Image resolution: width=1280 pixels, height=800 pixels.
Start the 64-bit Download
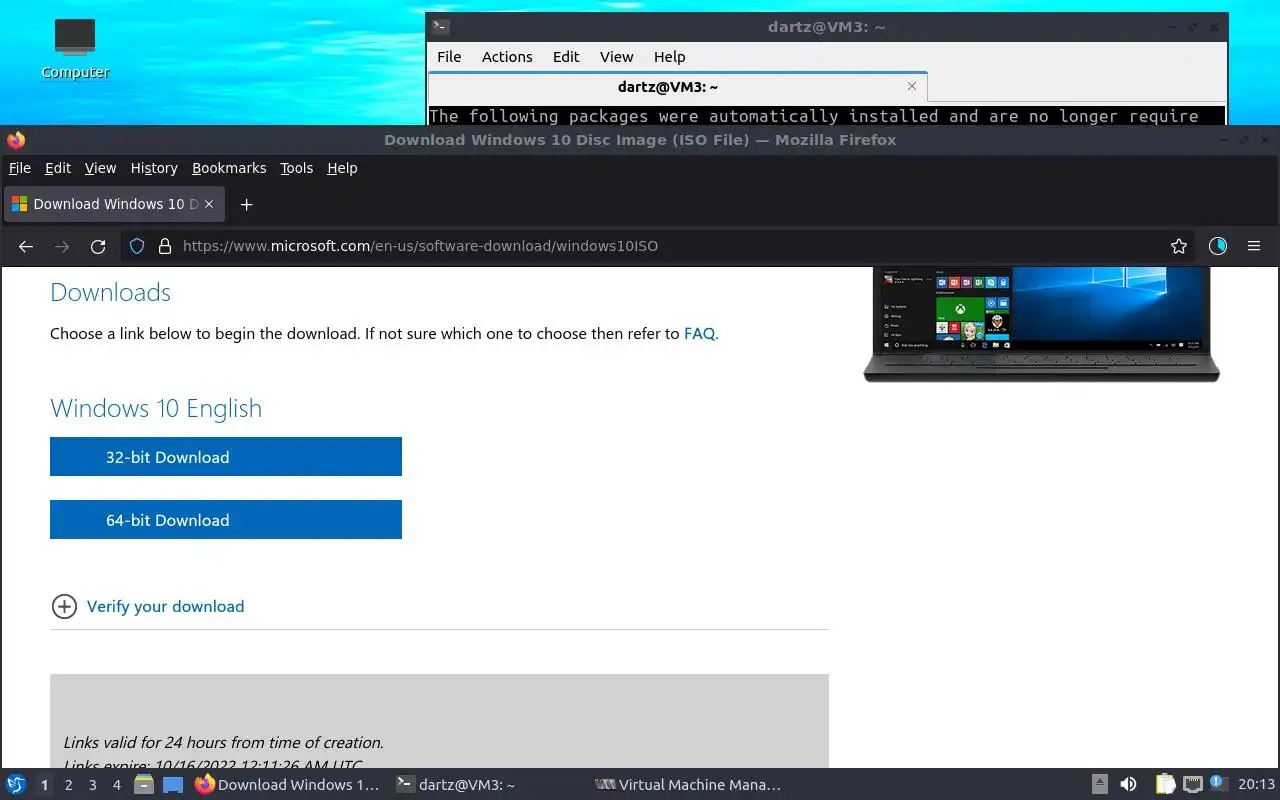point(226,520)
